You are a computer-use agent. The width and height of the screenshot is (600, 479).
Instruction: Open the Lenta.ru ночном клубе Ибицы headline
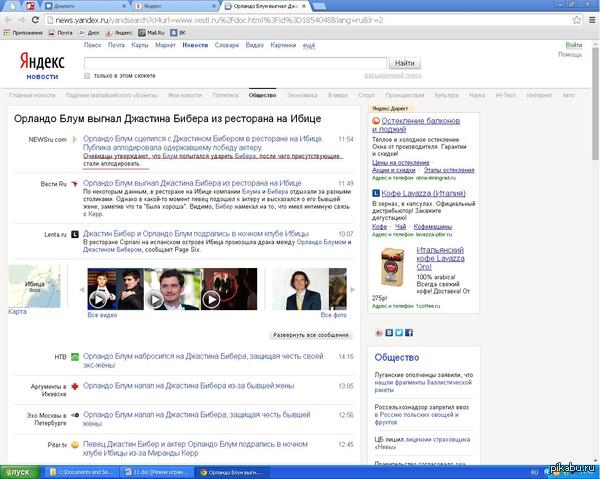[196, 234]
